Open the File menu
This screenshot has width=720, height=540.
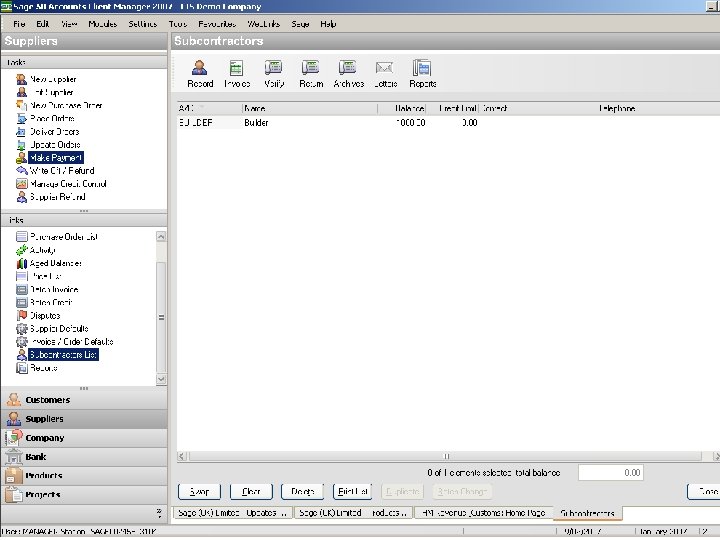(19, 24)
